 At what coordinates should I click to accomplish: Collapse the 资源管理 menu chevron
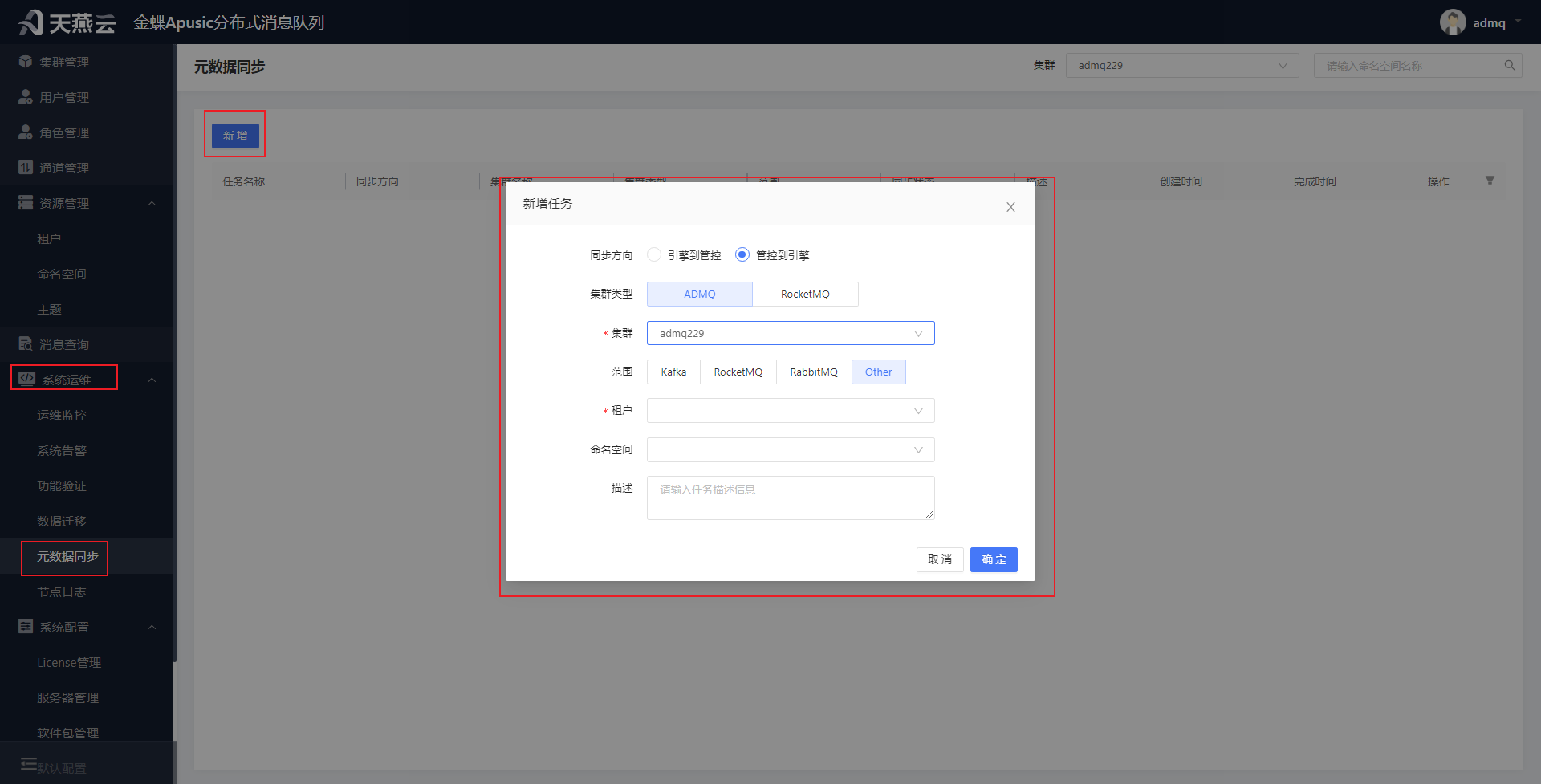[x=152, y=203]
